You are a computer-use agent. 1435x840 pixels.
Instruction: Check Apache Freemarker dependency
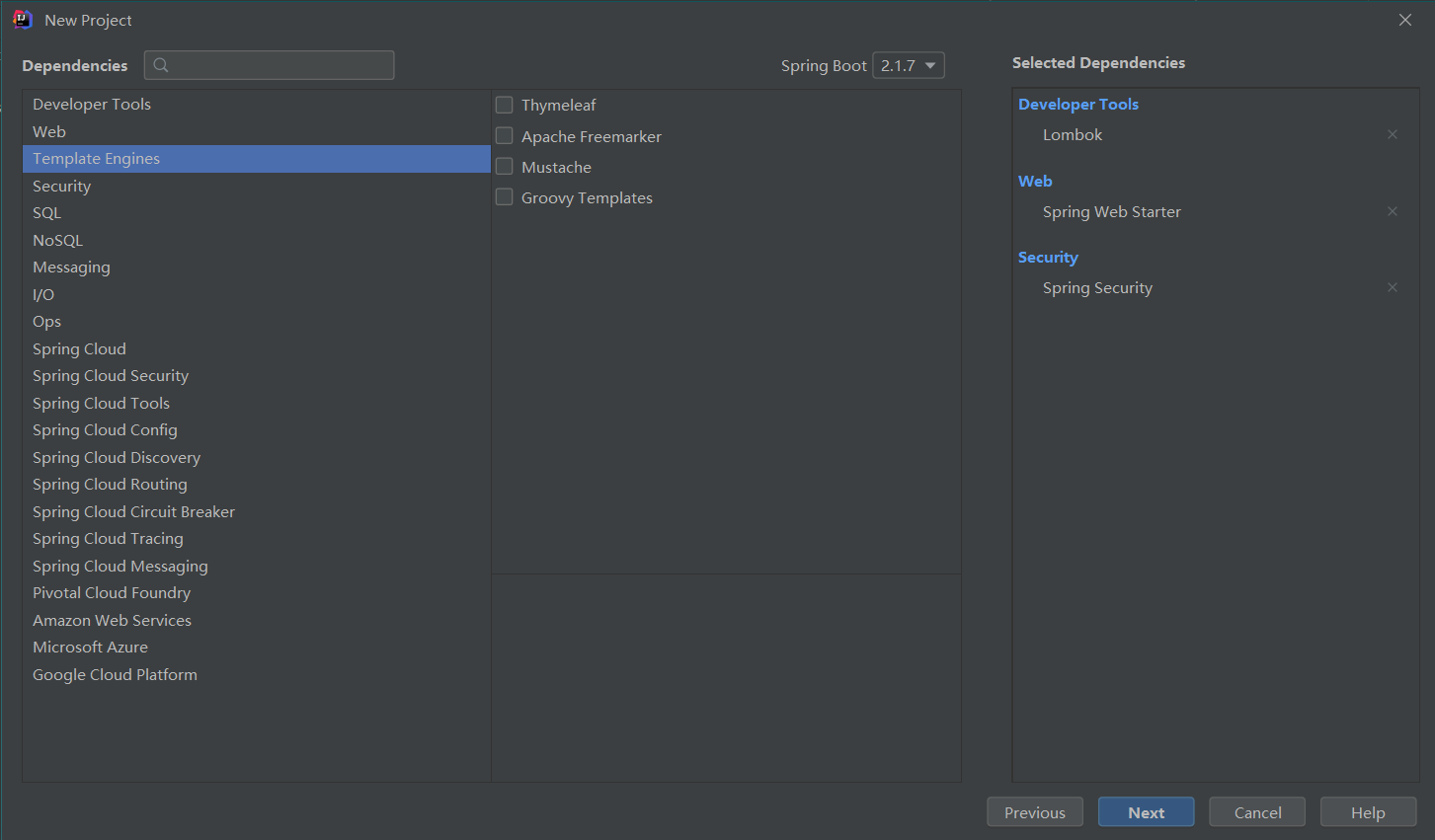(x=504, y=135)
